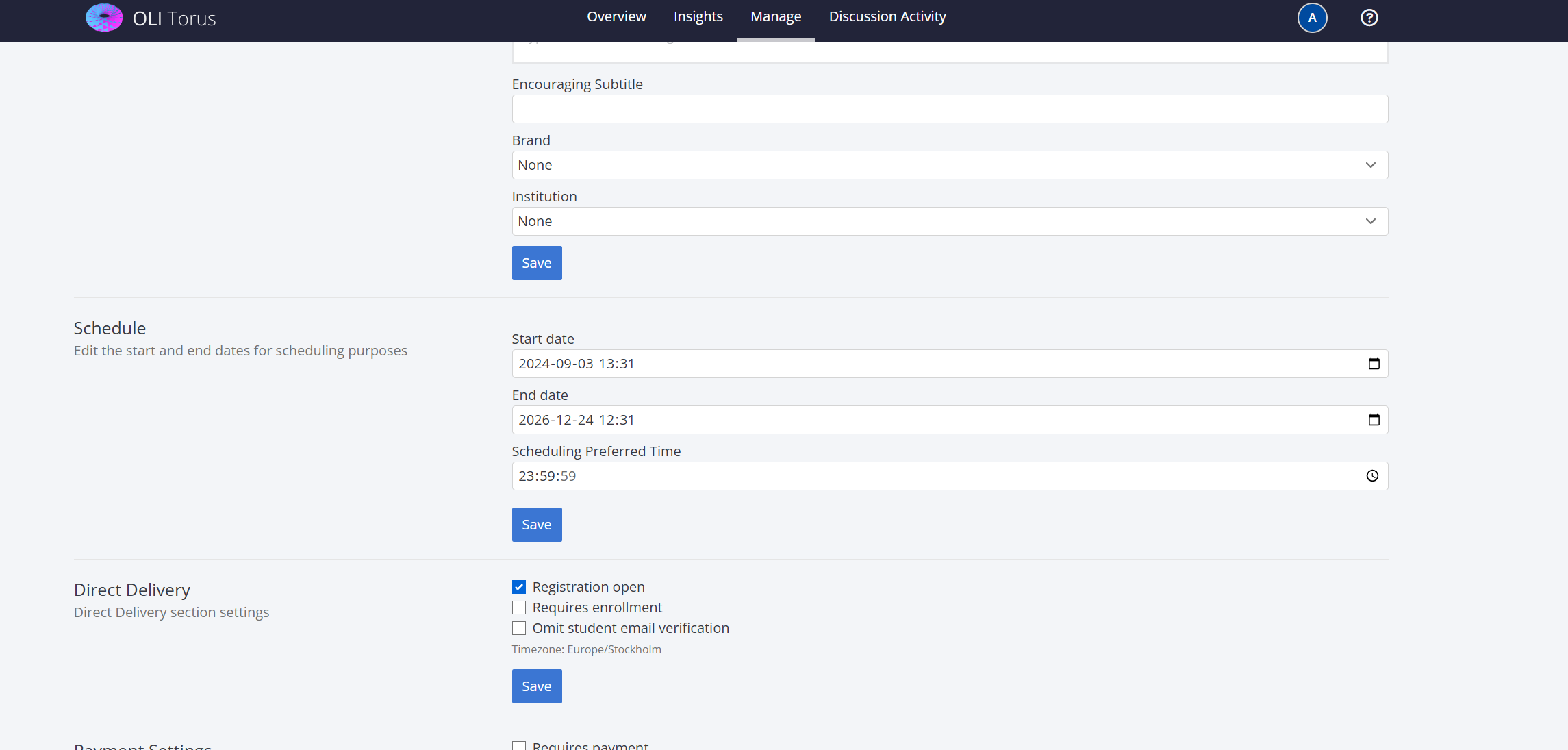The width and height of the screenshot is (1568, 750).
Task: Expand the Brand dropdown
Action: click(949, 165)
